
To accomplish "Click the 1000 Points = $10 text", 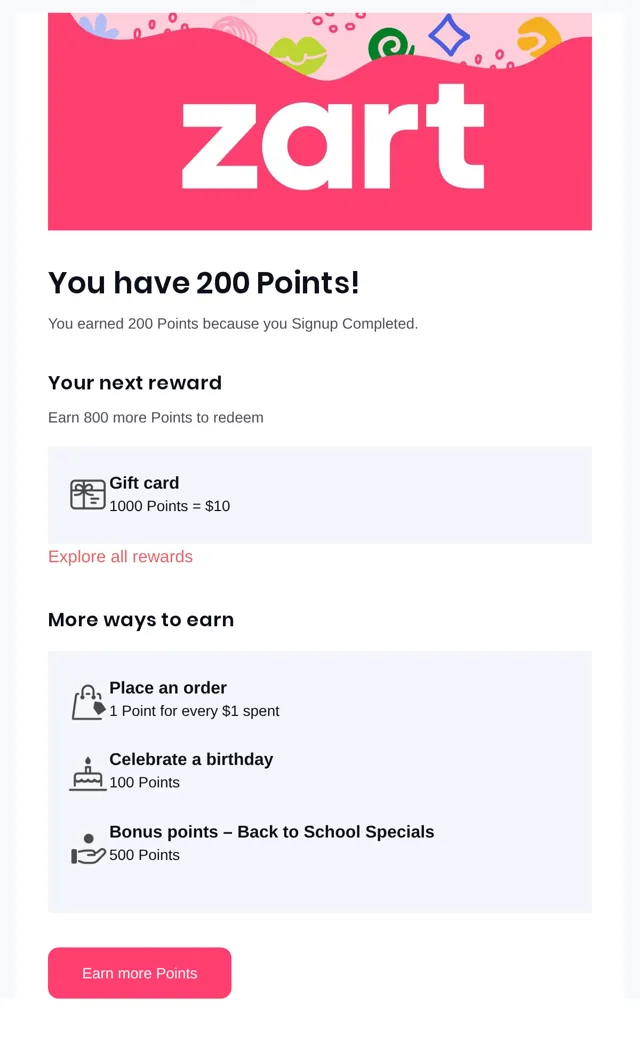I will click(170, 506).
